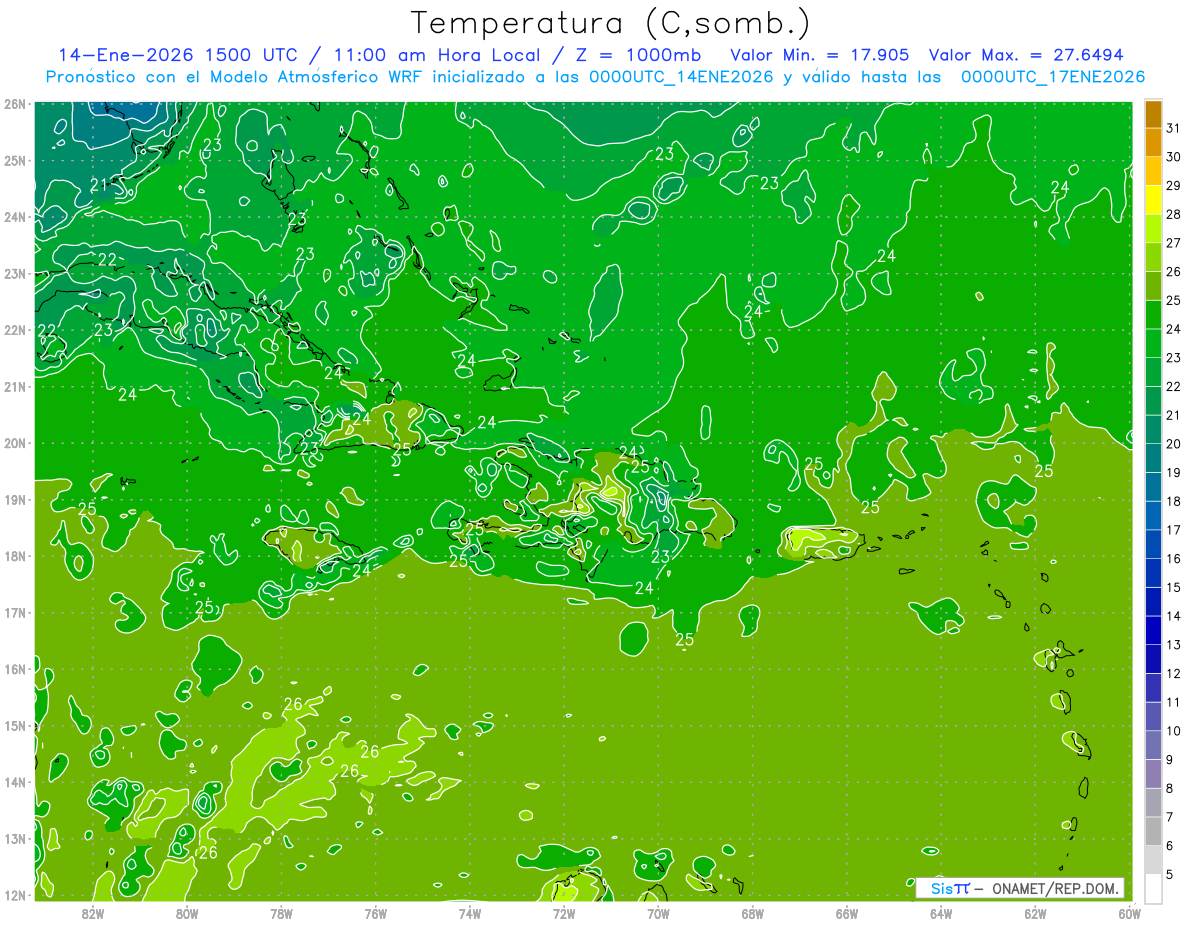1200x927 pixels.
Task: Click the '5' label on the color scale
Action: click(1170, 875)
